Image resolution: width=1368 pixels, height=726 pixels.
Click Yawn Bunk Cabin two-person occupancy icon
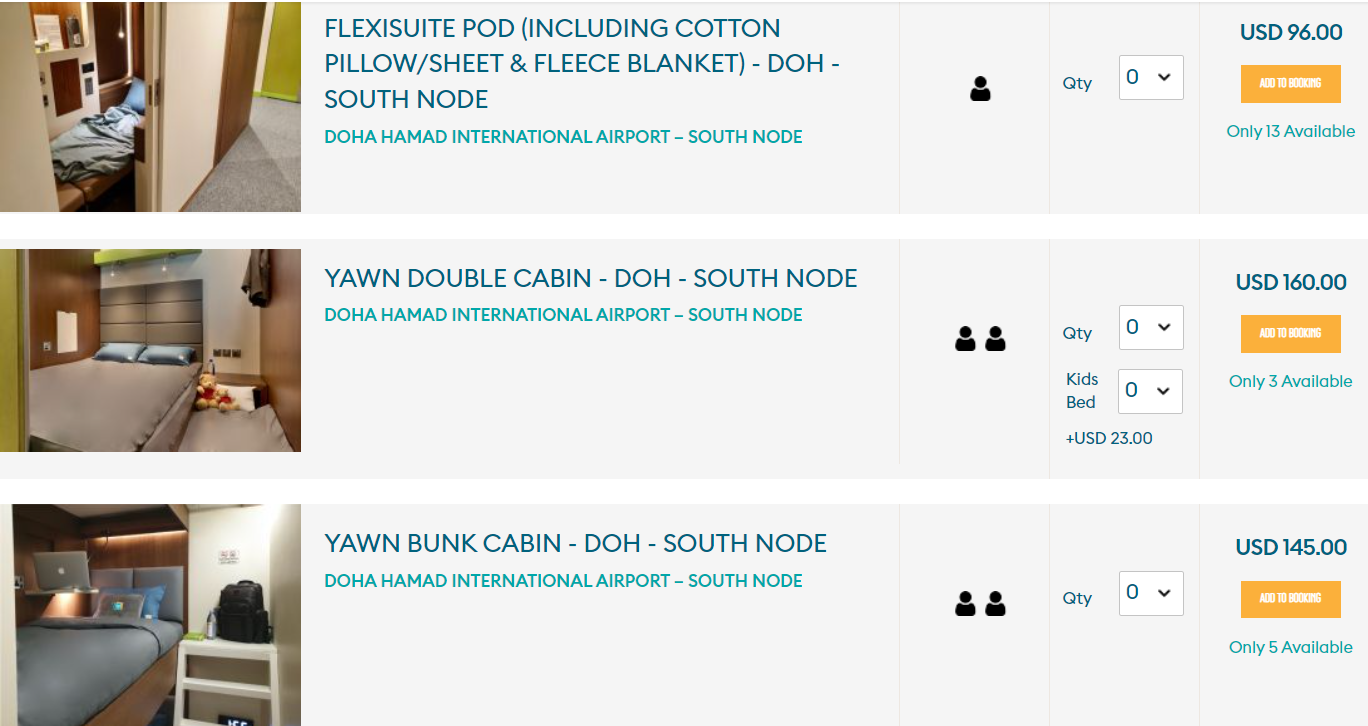point(980,603)
